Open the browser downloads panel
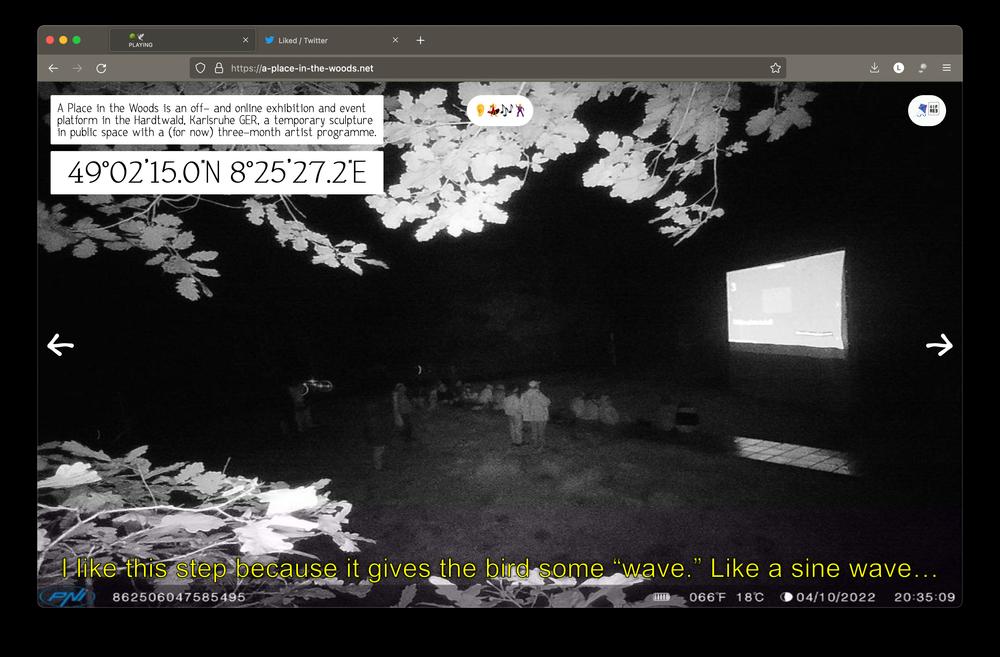Image resolution: width=1000 pixels, height=657 pixels. (x=874, y=68)
